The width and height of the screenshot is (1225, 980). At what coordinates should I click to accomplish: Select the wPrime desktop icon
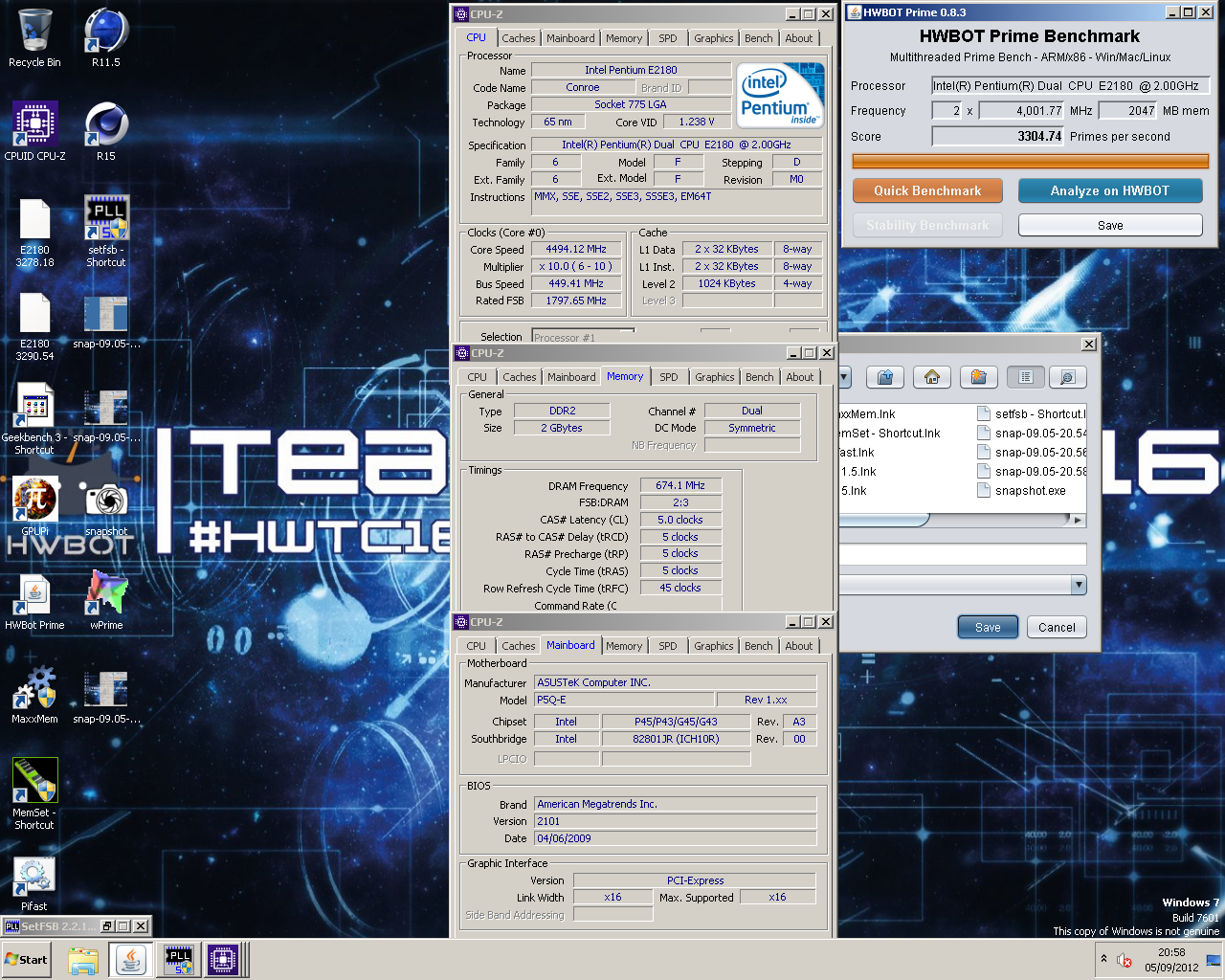click(x=106, y=601)
